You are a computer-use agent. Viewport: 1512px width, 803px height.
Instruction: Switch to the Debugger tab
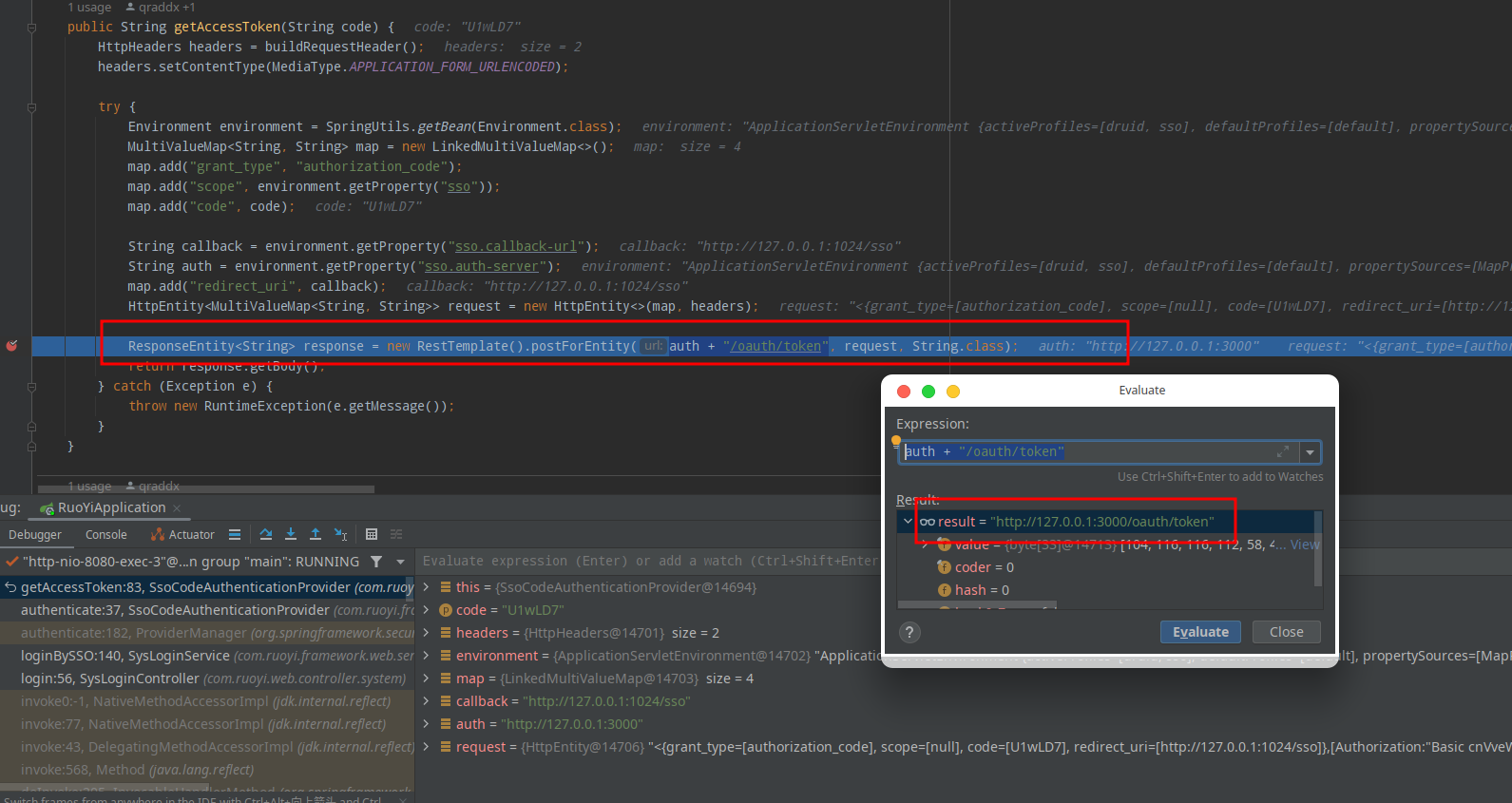click(35, 535)
